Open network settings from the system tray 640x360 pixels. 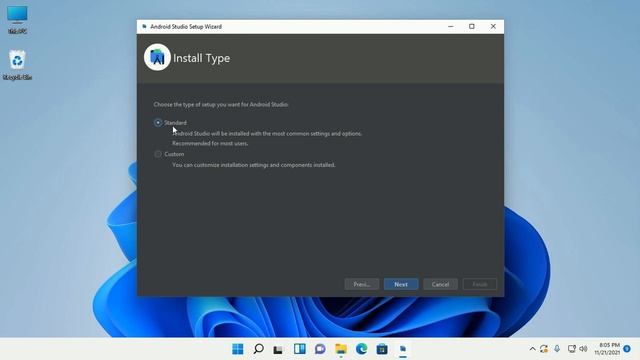coord(571,349)
